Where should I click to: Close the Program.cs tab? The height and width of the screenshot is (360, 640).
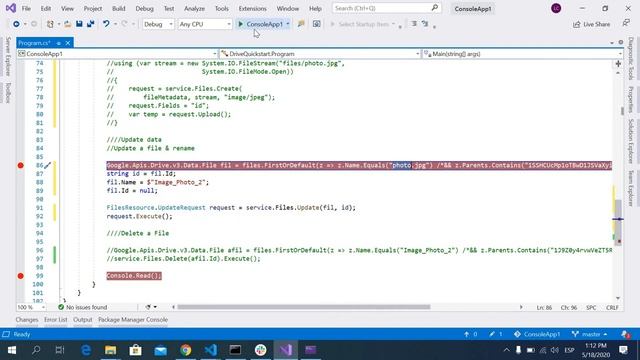coord(68,43)
